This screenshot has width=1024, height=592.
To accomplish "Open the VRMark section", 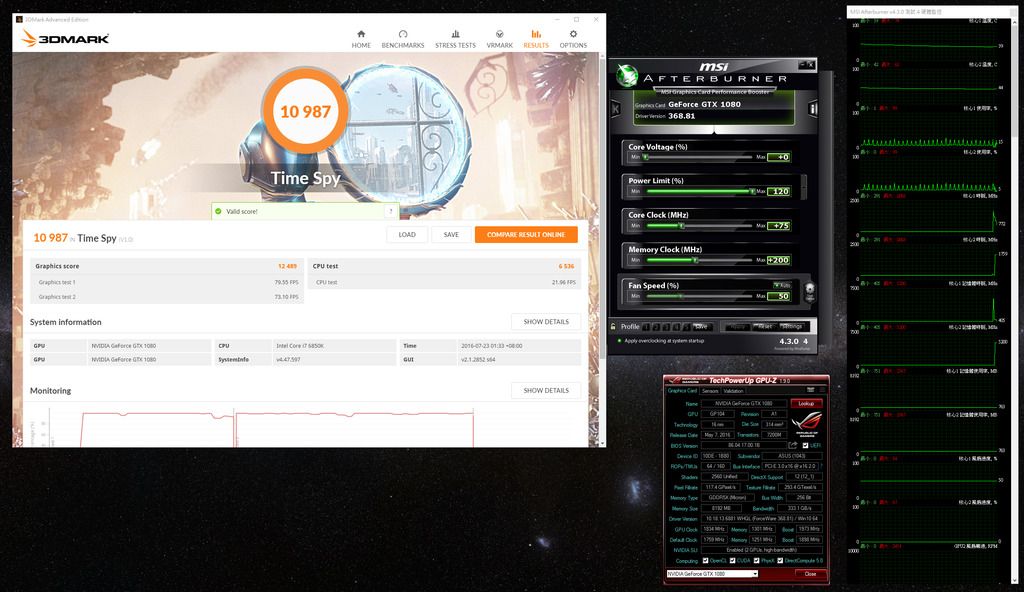I will click(x=500, y=39).
